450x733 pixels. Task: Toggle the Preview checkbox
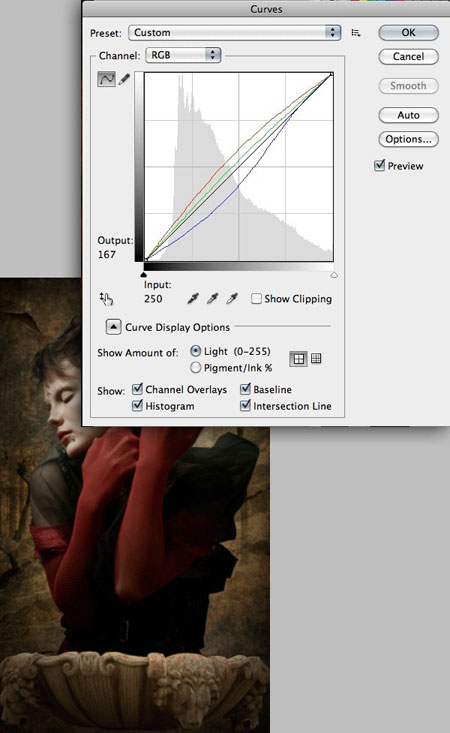(x=379, y=165)
